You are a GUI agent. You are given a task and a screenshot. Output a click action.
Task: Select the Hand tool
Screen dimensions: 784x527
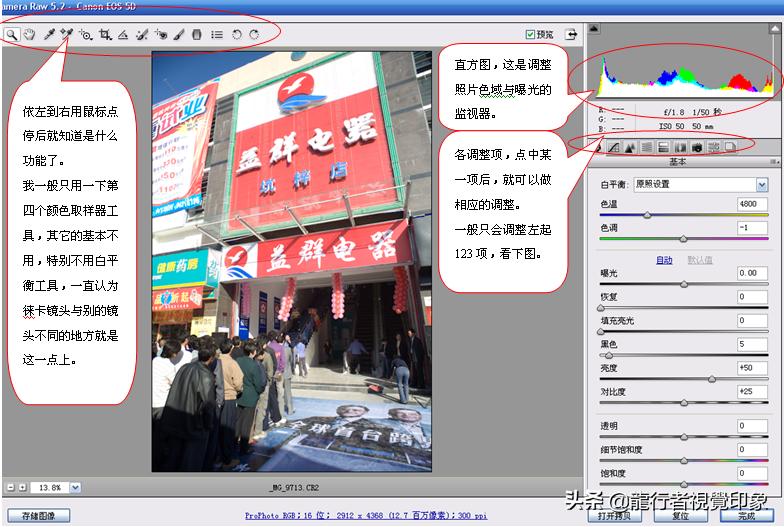click(30, 34)
